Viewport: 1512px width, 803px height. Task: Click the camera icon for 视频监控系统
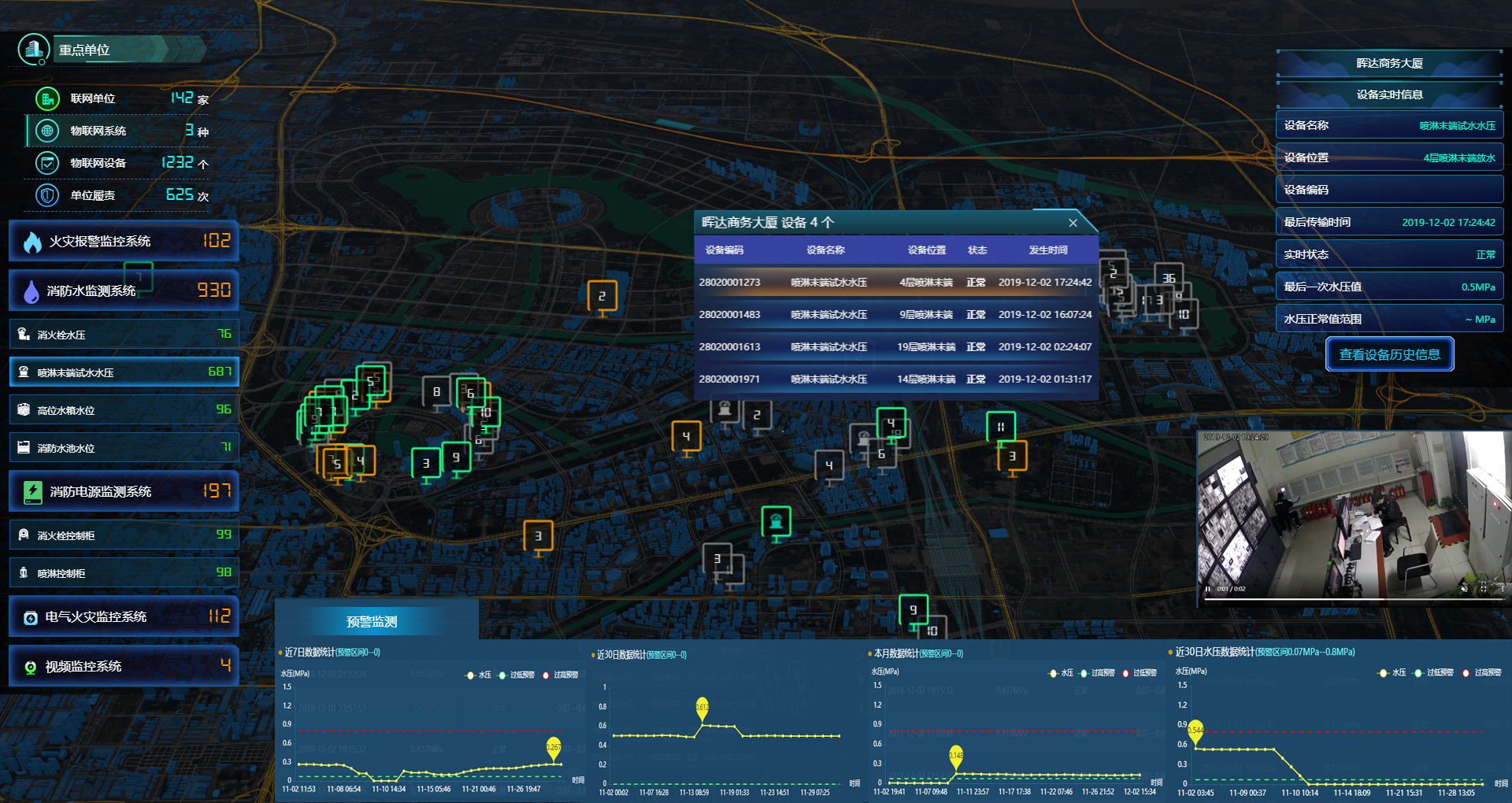click(31, 668)
